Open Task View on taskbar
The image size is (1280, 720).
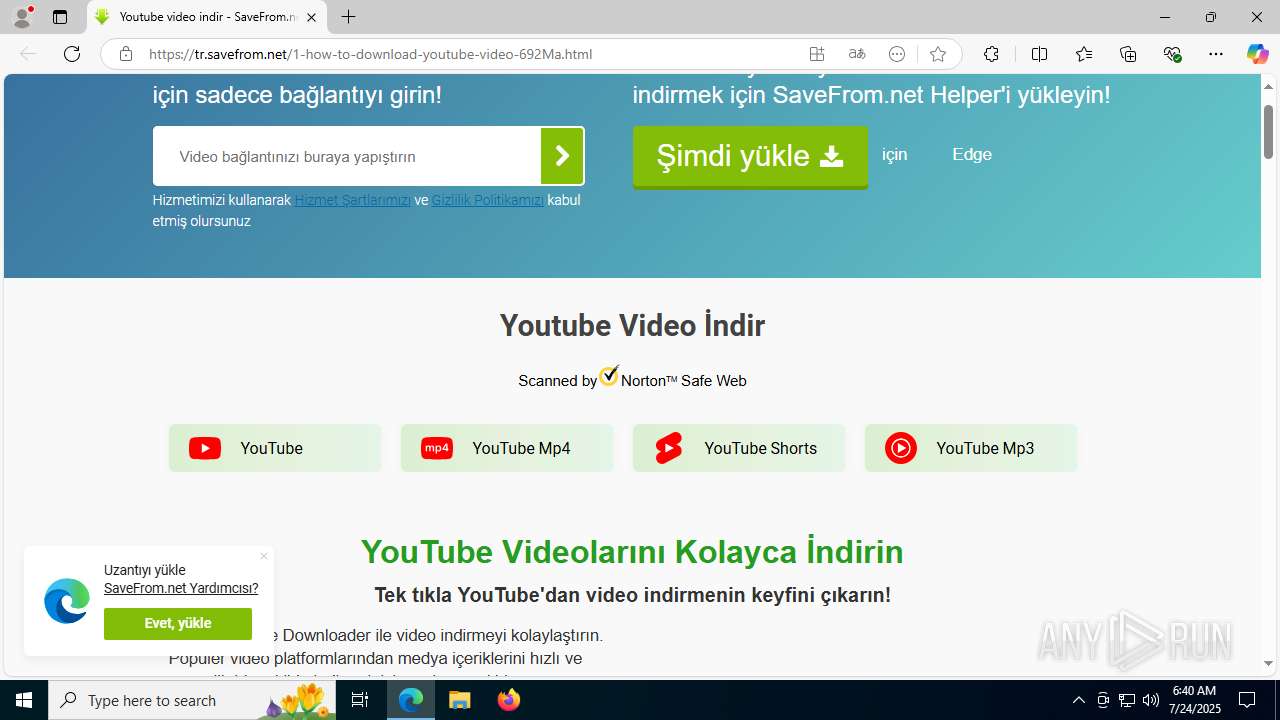pos(361,700)
